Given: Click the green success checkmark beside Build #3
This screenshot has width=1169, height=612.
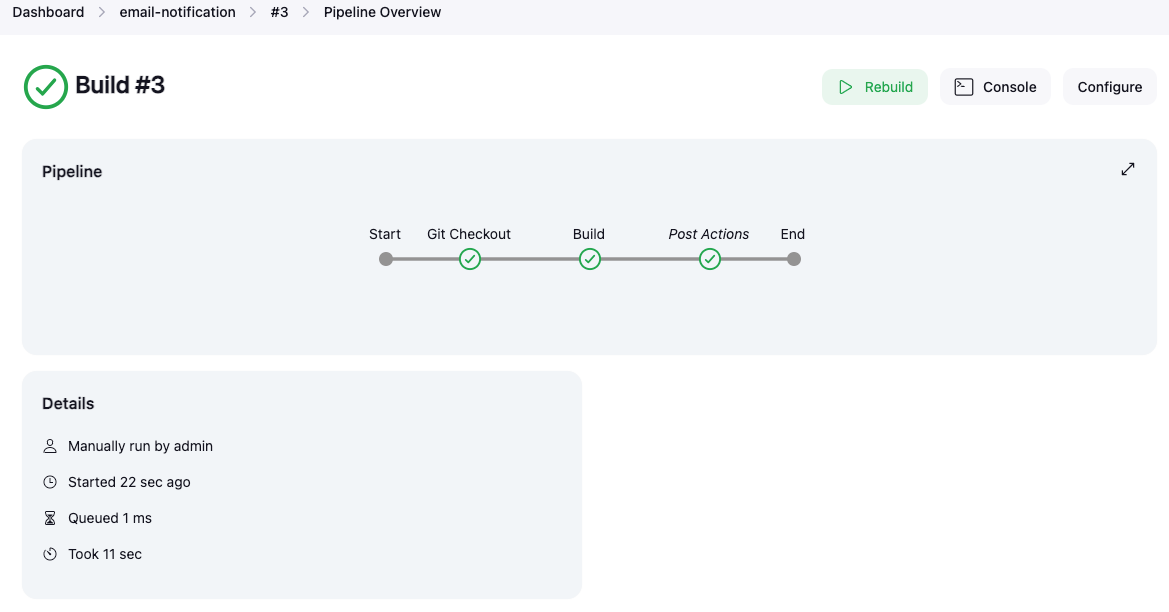Looking at the screenshot, I should (45, 87).
